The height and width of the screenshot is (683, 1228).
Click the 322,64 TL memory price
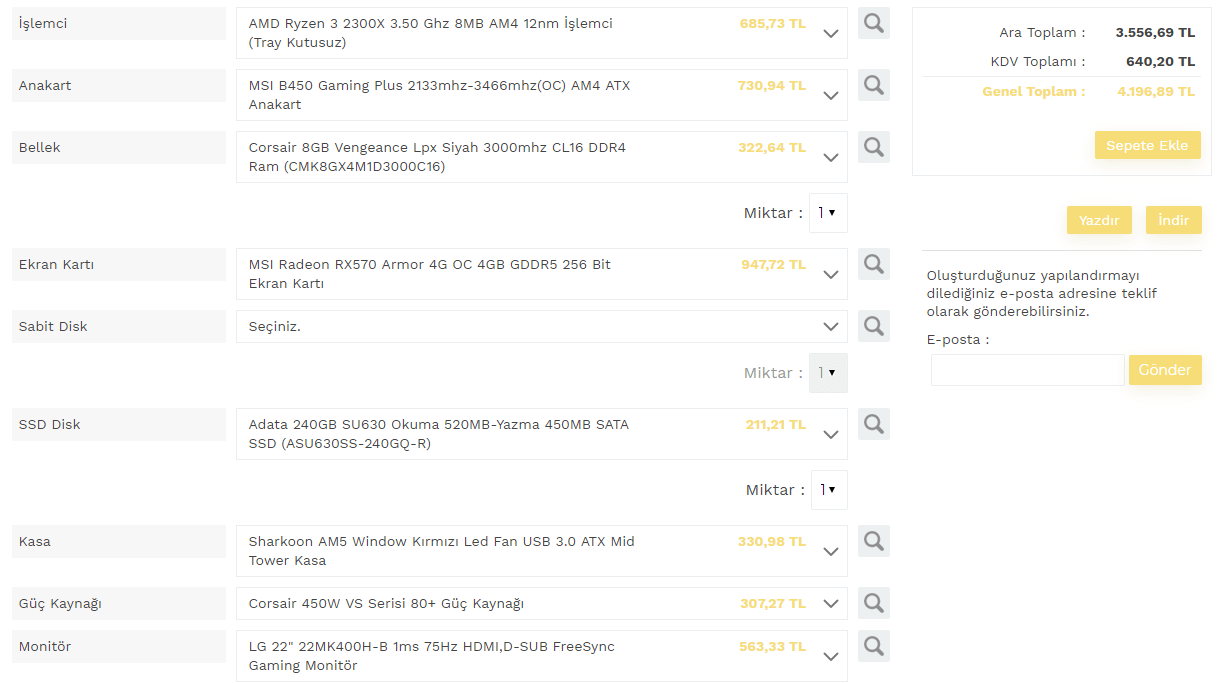coord(771,147)
